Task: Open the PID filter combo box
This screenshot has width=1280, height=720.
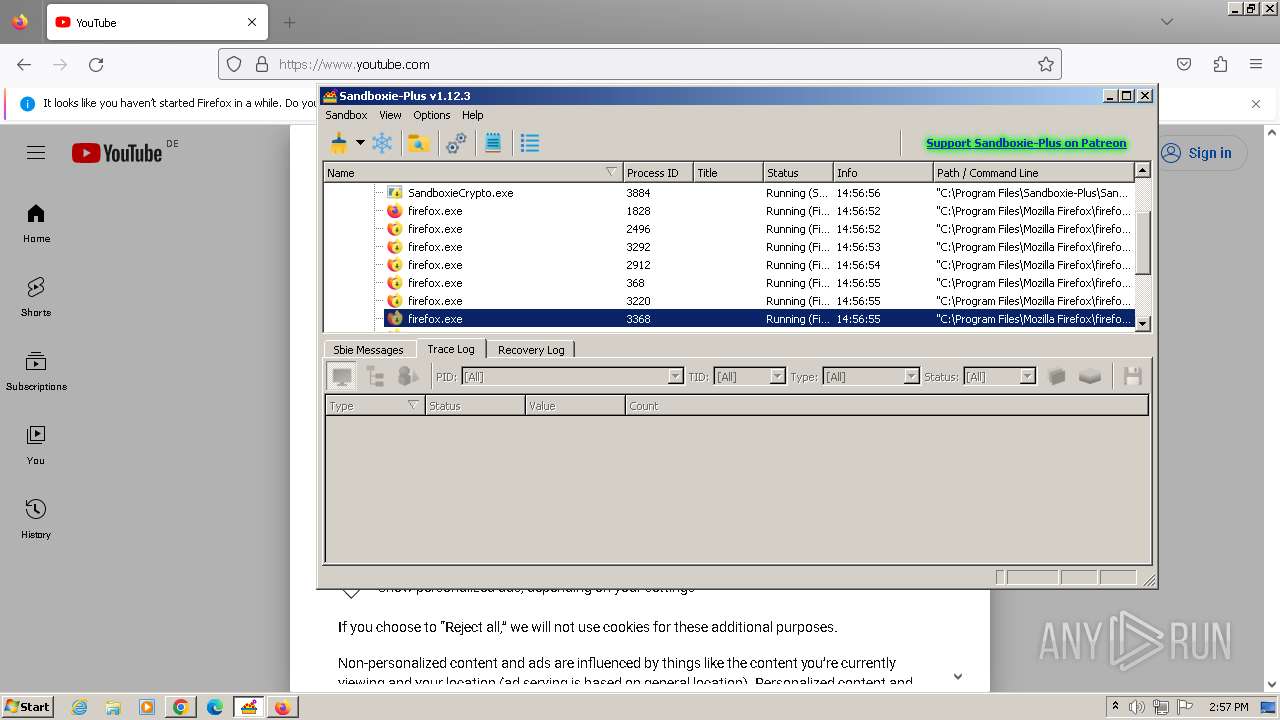Action: pos(572,377)
